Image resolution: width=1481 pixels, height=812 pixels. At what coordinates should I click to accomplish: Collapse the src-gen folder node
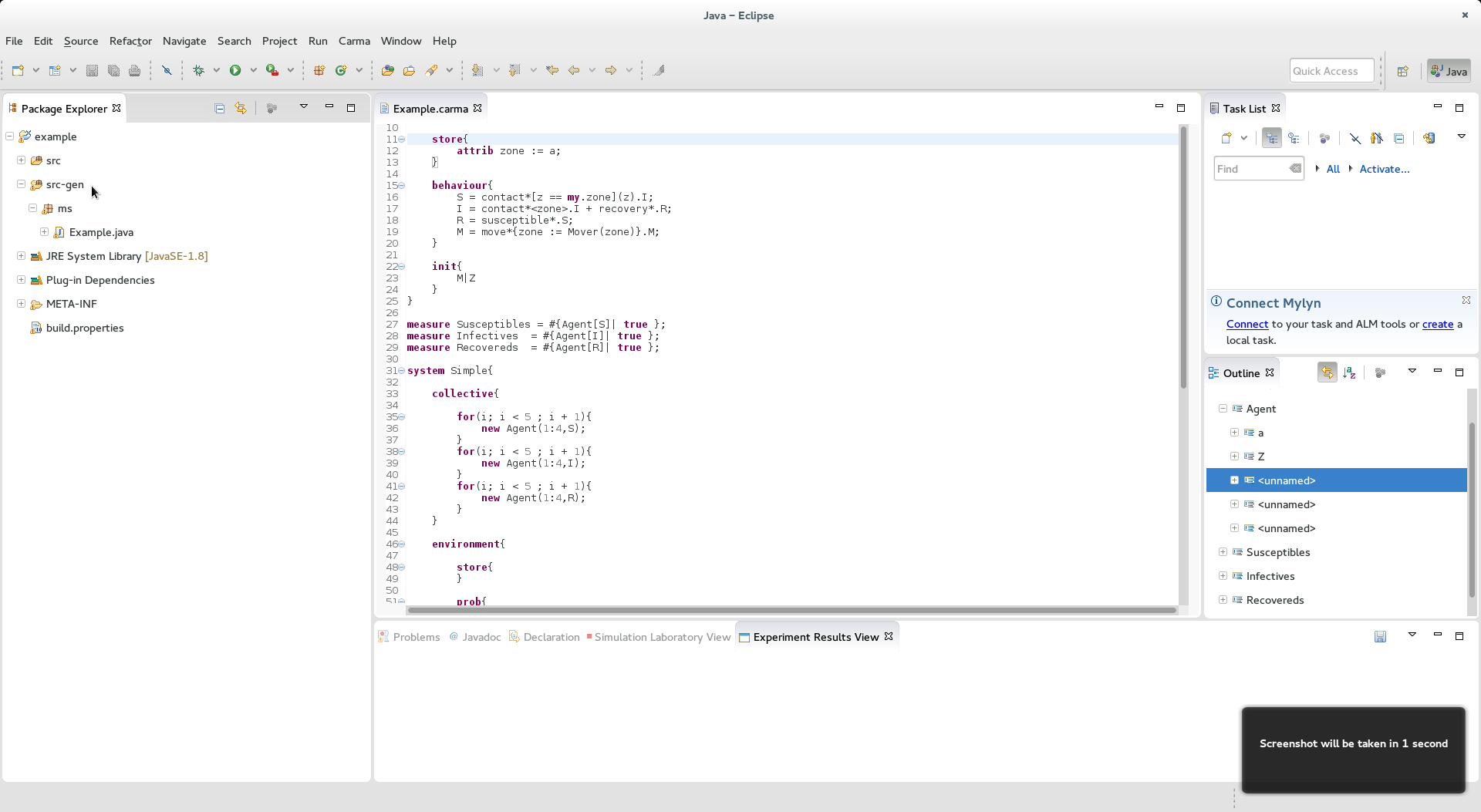pos(22,184)
